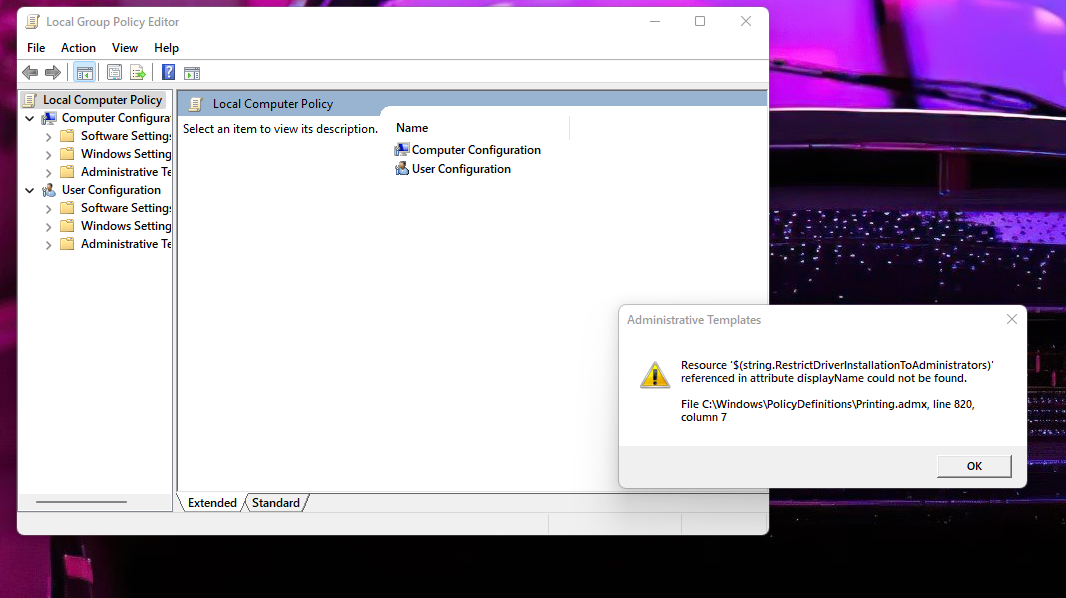Click the Properties toolbar icon

(x=114, y=72)
